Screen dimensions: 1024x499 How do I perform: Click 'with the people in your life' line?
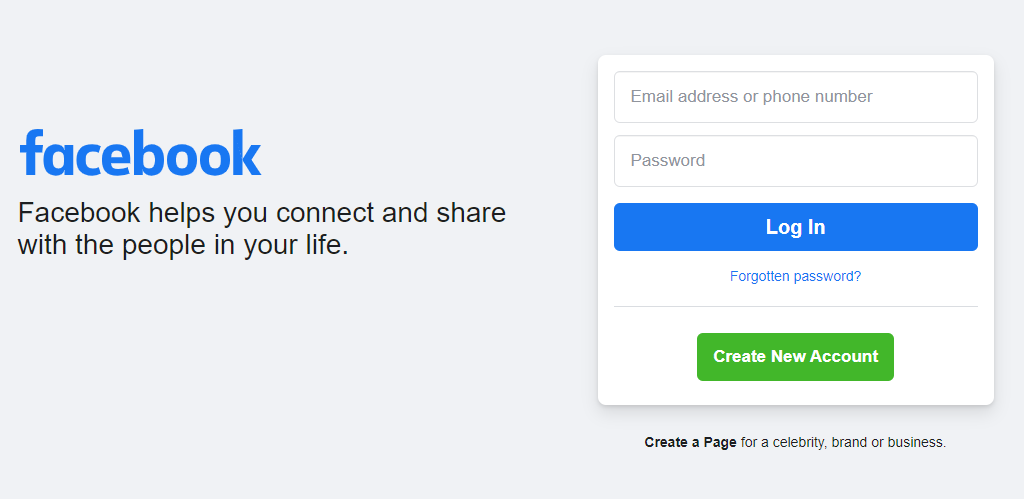183,245
